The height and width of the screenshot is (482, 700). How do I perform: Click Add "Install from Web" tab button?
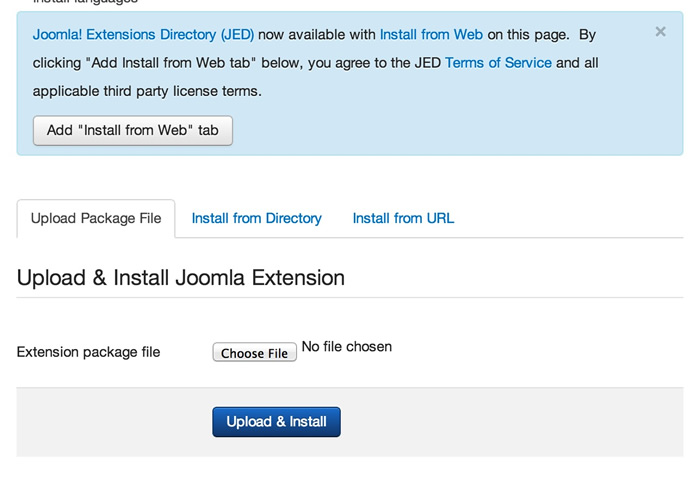click(133, 130)
